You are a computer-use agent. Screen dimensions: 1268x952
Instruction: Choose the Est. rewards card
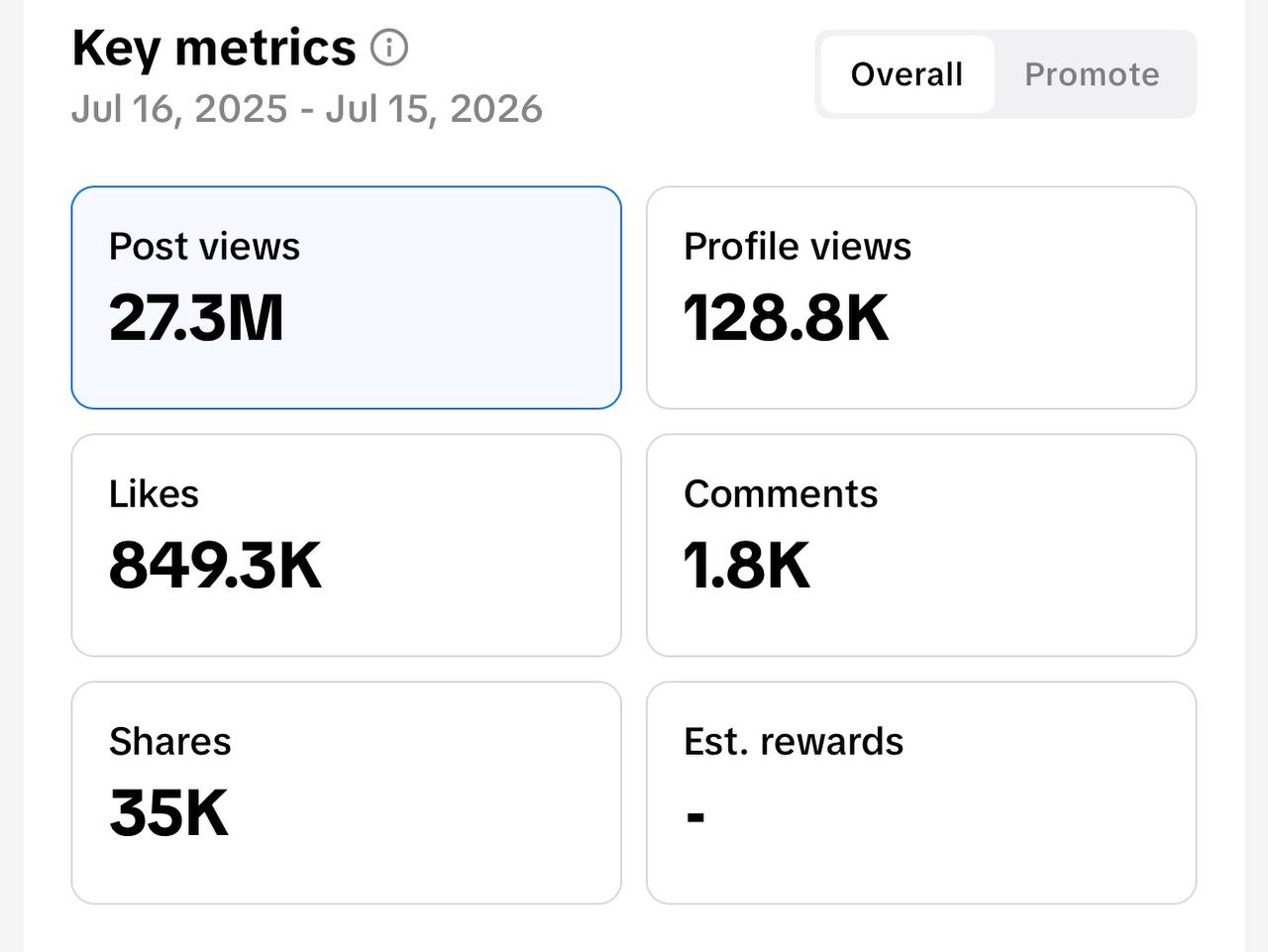coord(921,793)
